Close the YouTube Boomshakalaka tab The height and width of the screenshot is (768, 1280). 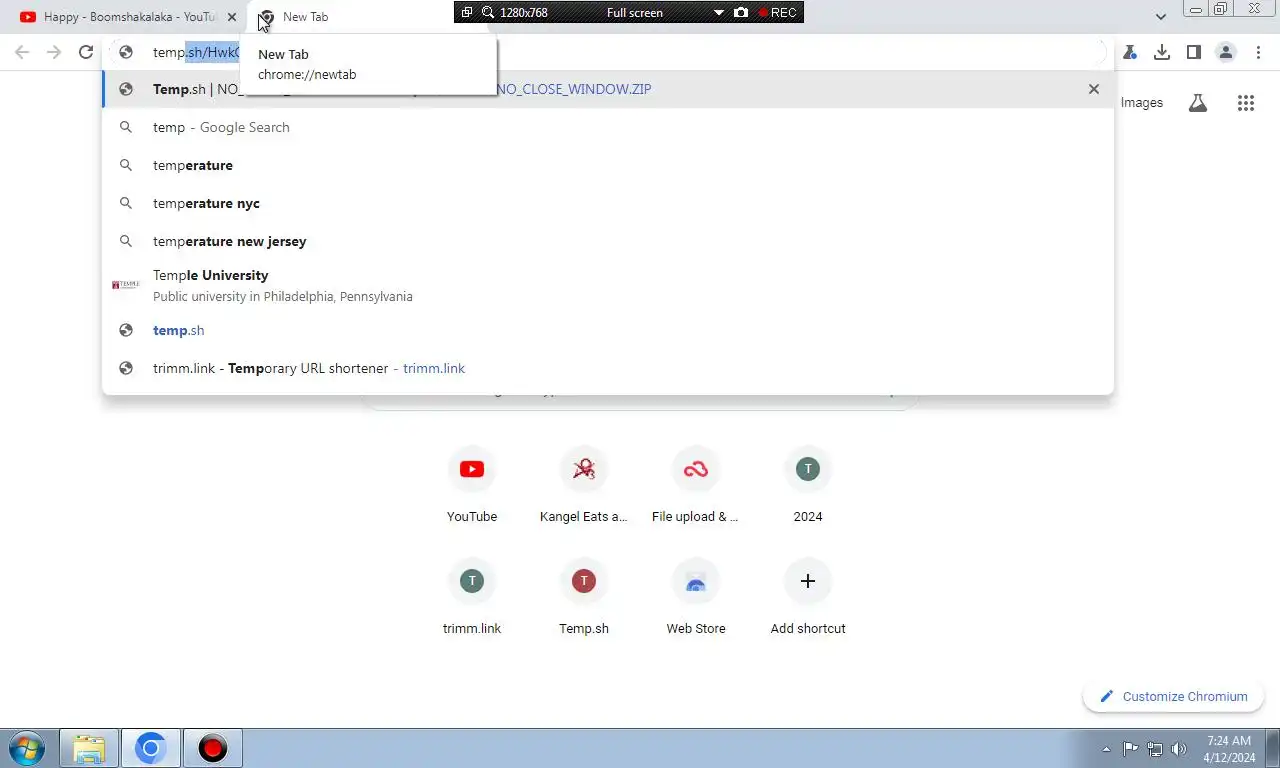232,17
